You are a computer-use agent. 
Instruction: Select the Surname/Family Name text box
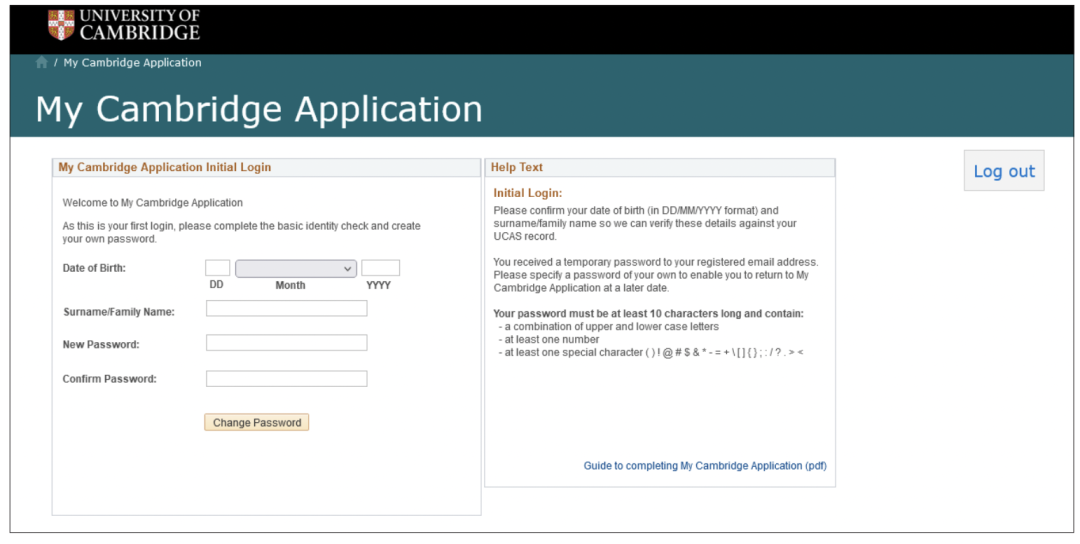[x=286, y=309]
